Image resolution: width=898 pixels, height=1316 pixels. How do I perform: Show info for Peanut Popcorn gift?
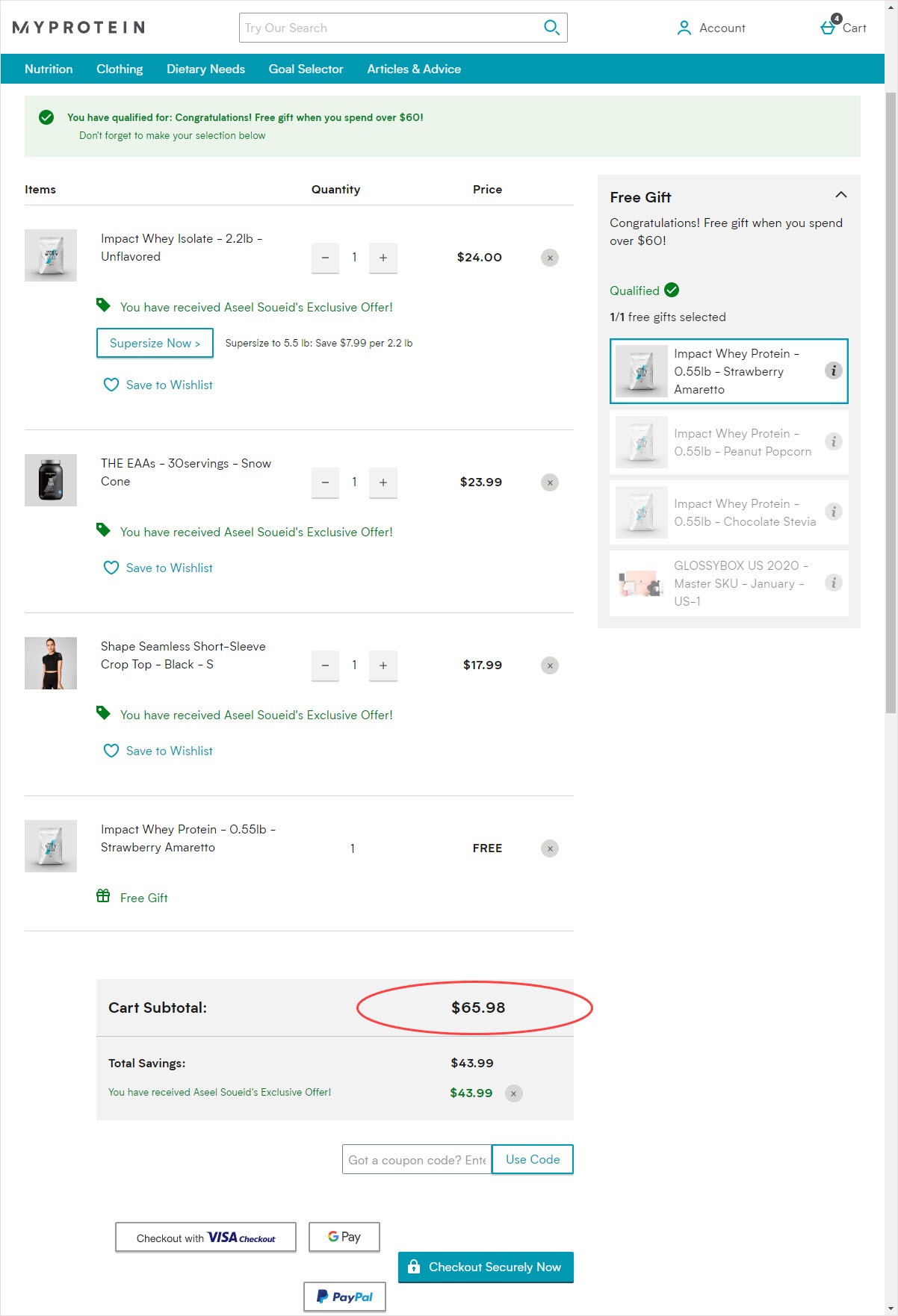point(834,441)
